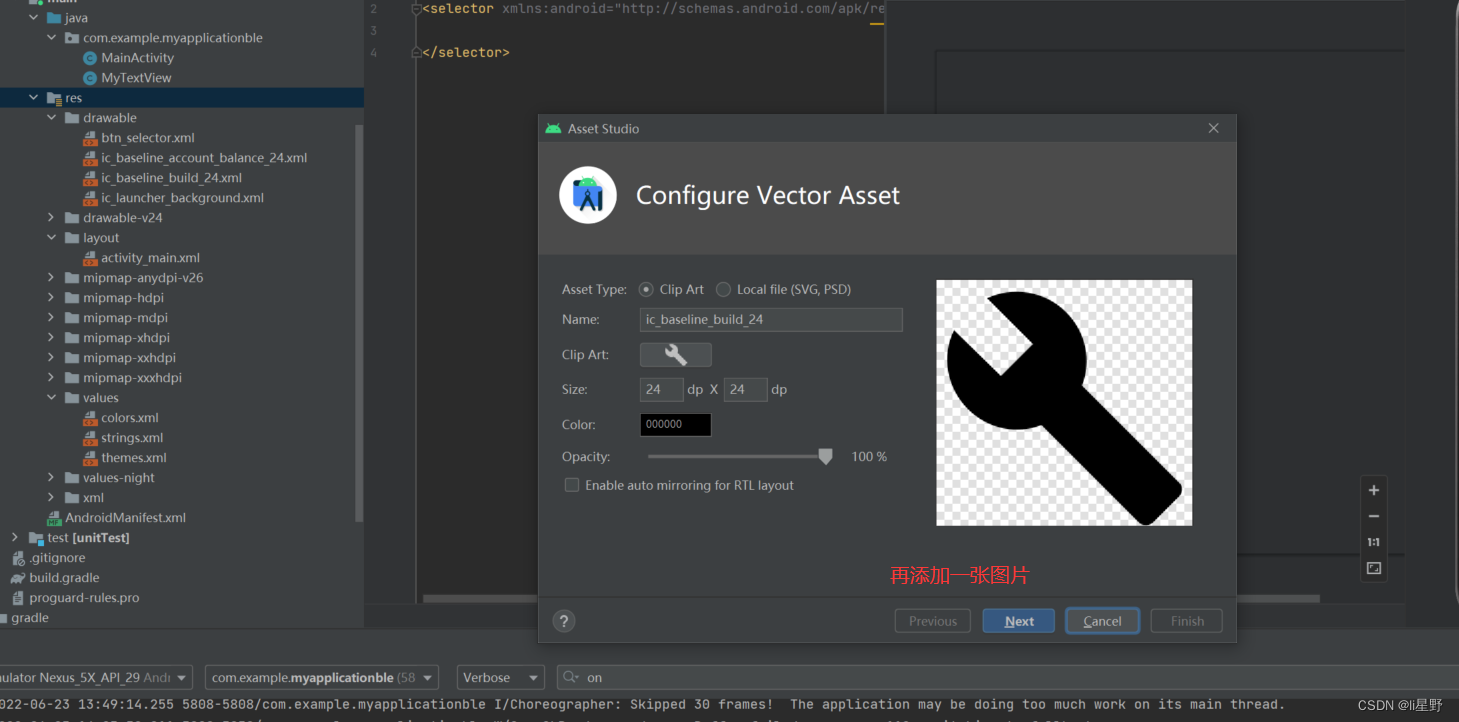Click the Finish button
The image size is (1459, 722).
click(1187, 621)
